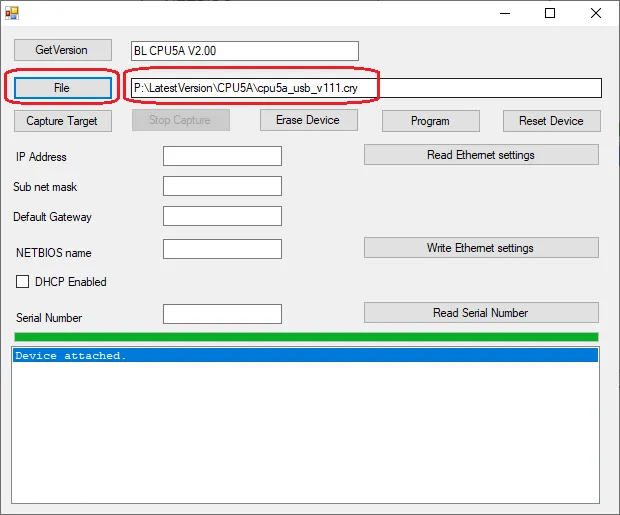Click the Serial Number label
Image resolution: width=620 pixels, height=515 pixels.
49,318
